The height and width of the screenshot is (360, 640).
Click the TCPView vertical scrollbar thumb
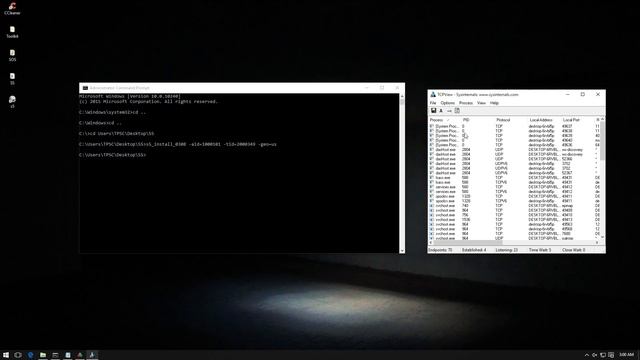[x=602, y=141]
